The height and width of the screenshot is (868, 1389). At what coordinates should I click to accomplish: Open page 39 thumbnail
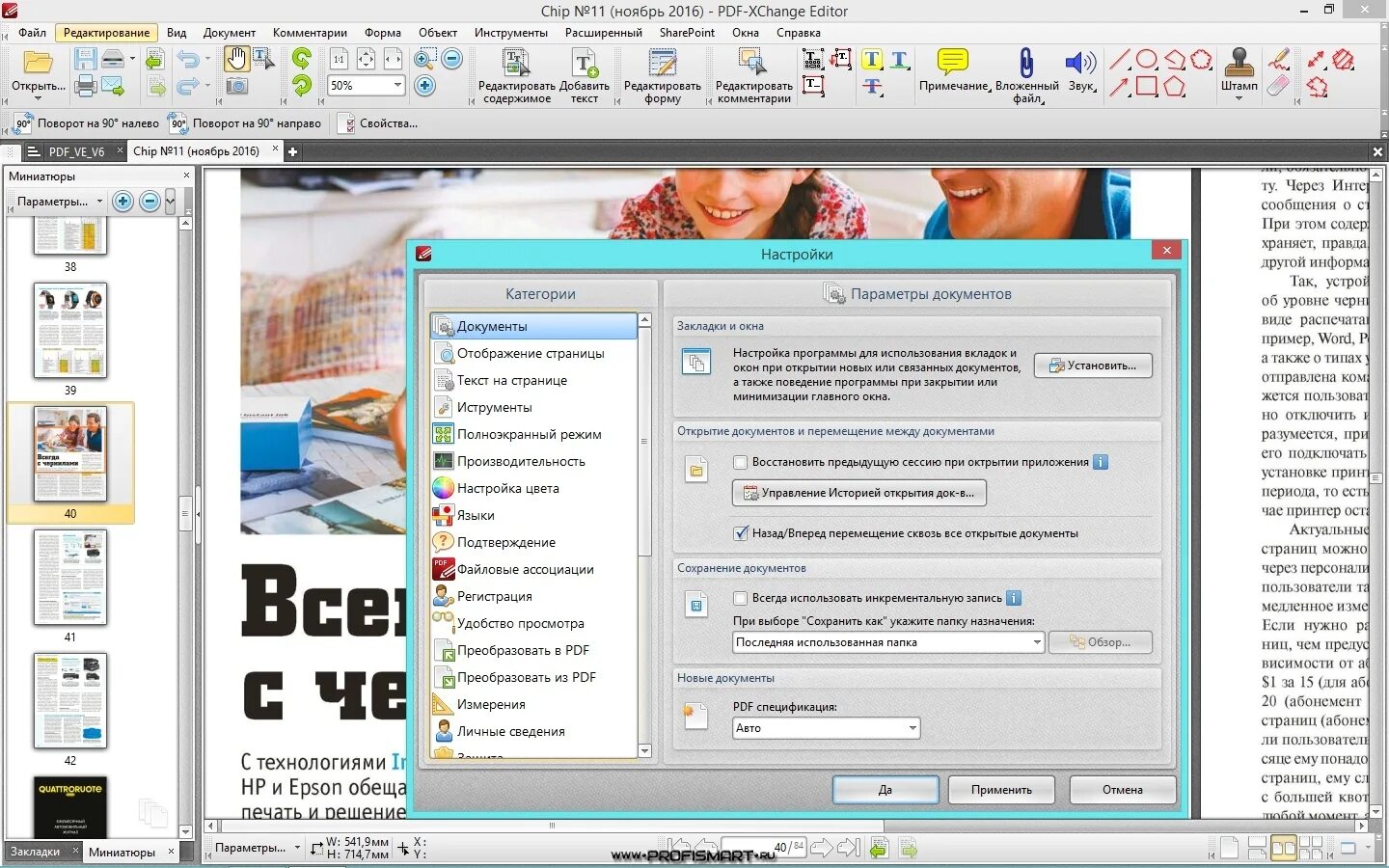[x=70, y=331]
